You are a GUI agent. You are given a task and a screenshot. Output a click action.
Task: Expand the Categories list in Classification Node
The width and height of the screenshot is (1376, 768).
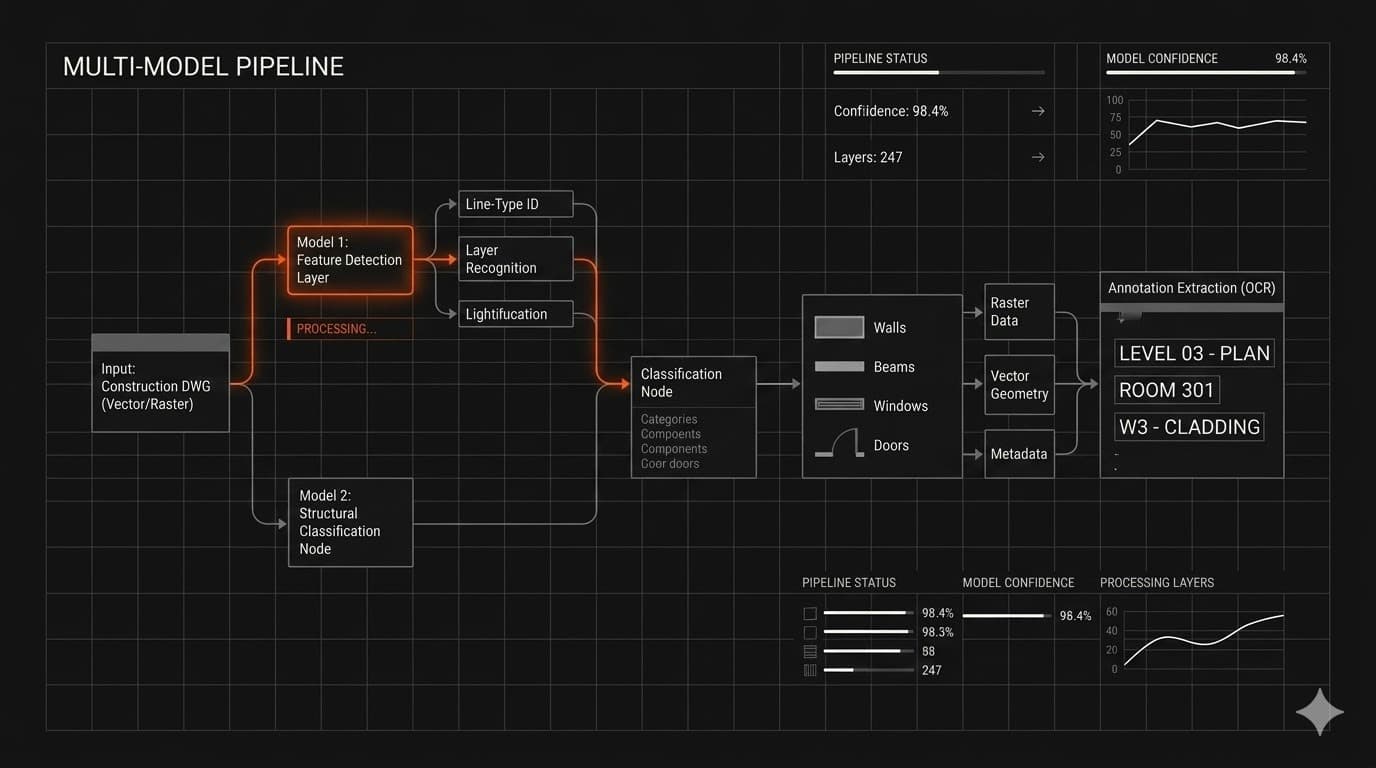point(669,419)
